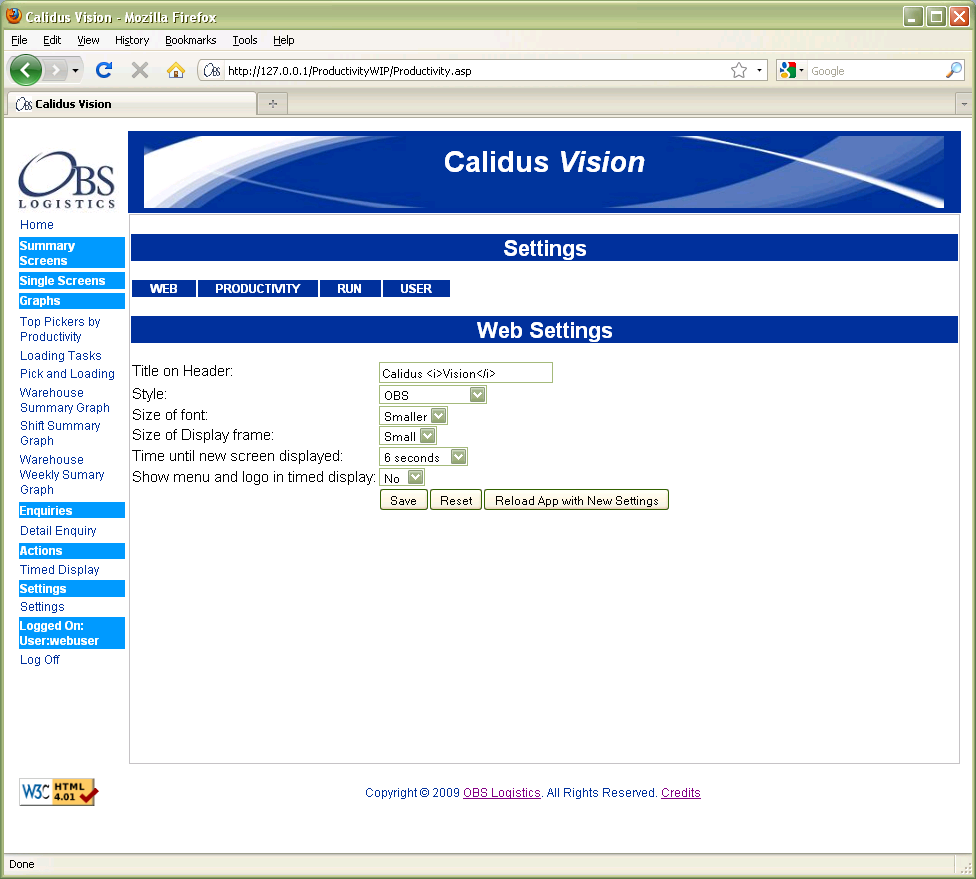Click the Title on Header text field
Viewport: 976px width, 879px height.
click(466, 373)
